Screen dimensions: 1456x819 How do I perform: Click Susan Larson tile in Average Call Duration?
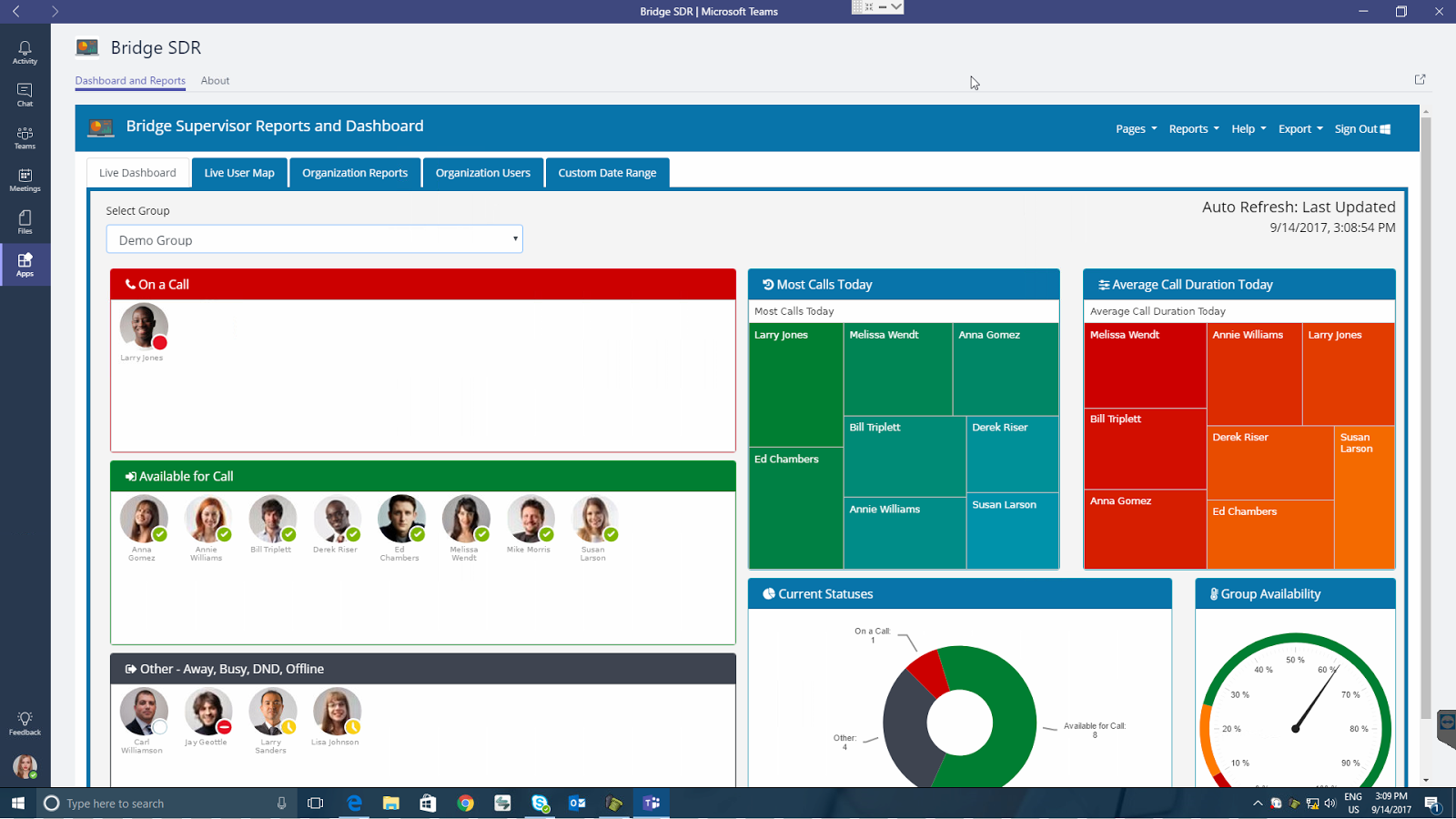pos(1364,498)
